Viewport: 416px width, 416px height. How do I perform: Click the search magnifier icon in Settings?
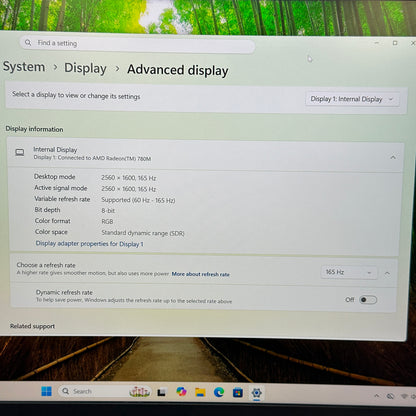(x=28, y=43)
